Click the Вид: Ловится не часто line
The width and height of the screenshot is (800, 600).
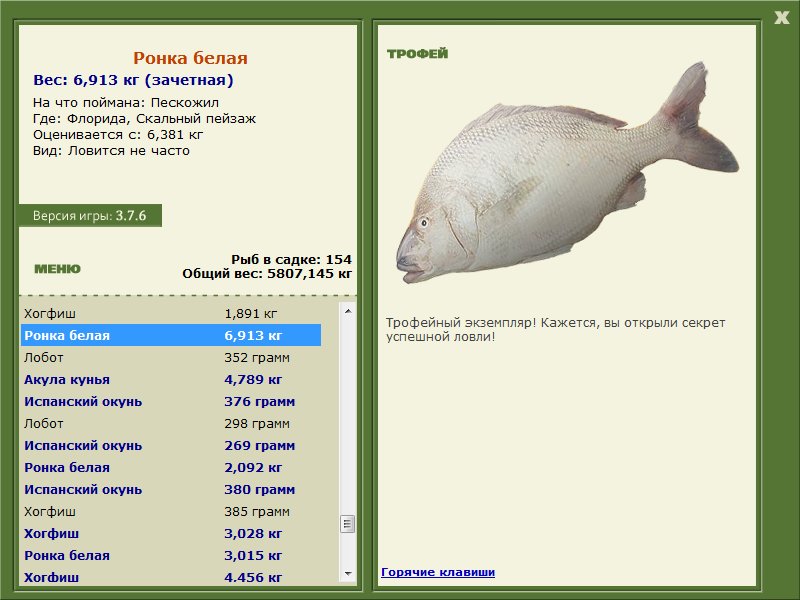point(111,151)
